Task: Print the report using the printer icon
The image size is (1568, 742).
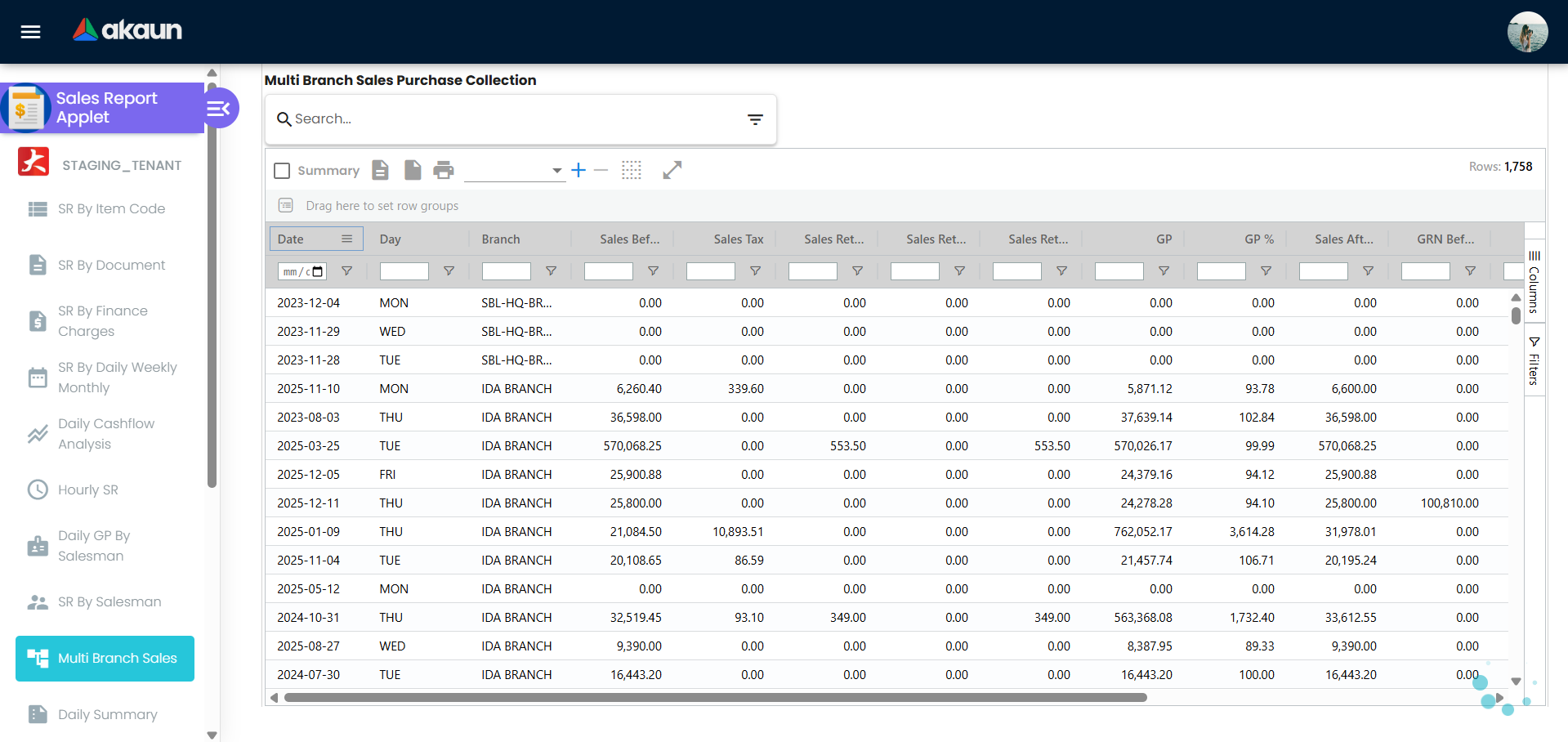Action: (x=444, y=170)
